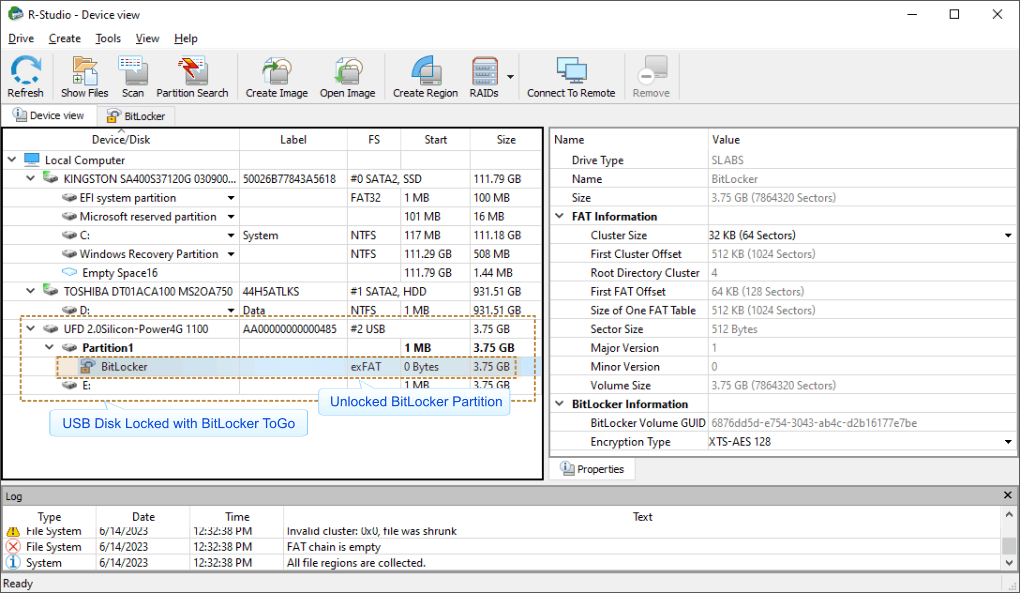Collapse the Local Computer tree node

point(12,159)
